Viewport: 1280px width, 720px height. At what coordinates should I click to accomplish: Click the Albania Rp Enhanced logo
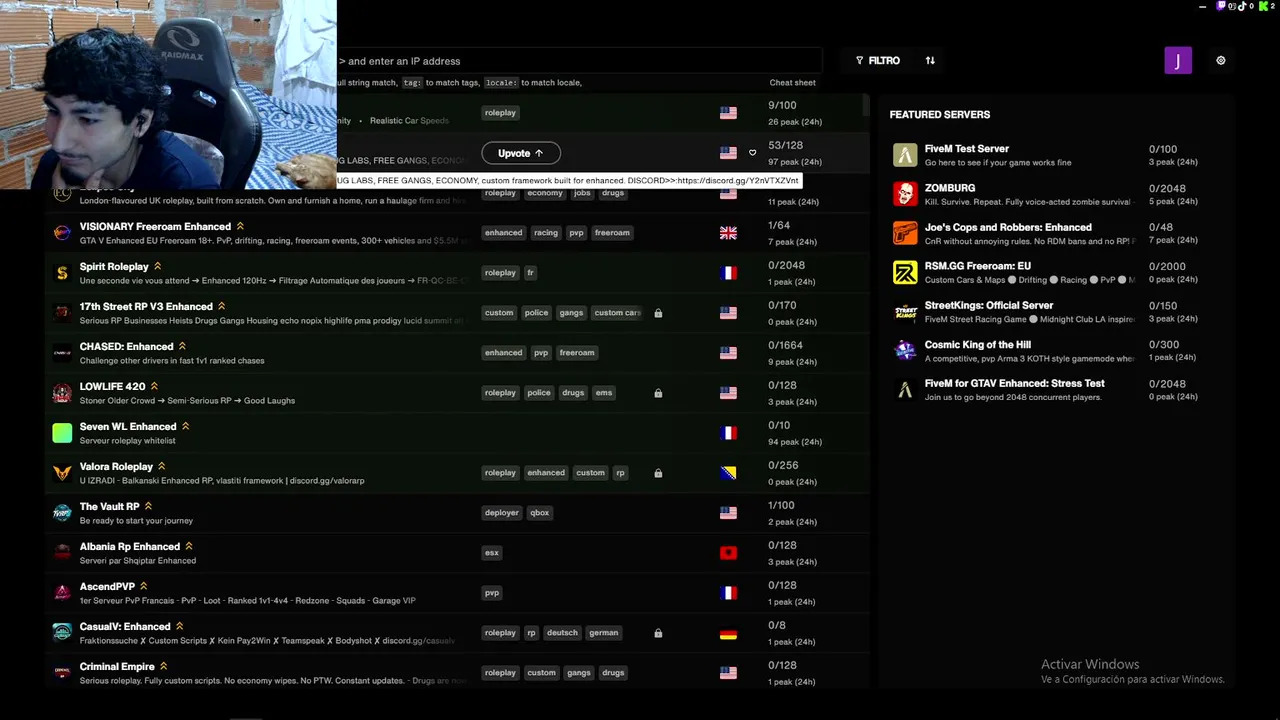click(62, 553)
